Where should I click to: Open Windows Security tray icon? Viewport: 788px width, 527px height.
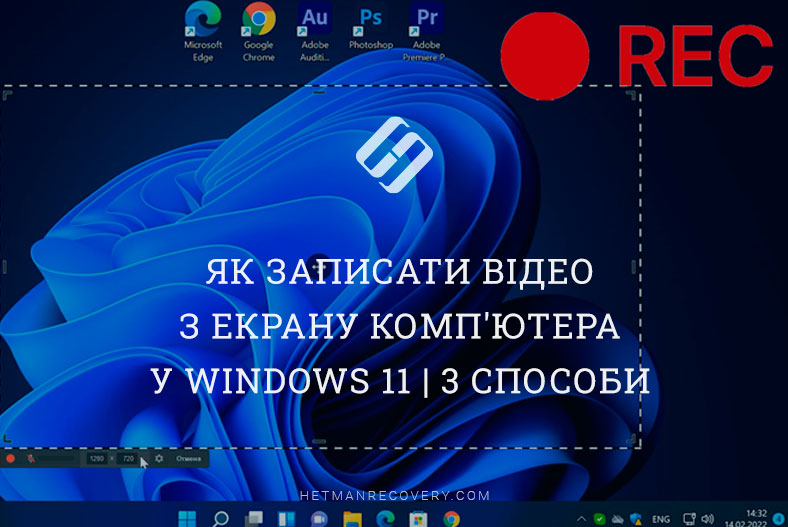point(636,518)
